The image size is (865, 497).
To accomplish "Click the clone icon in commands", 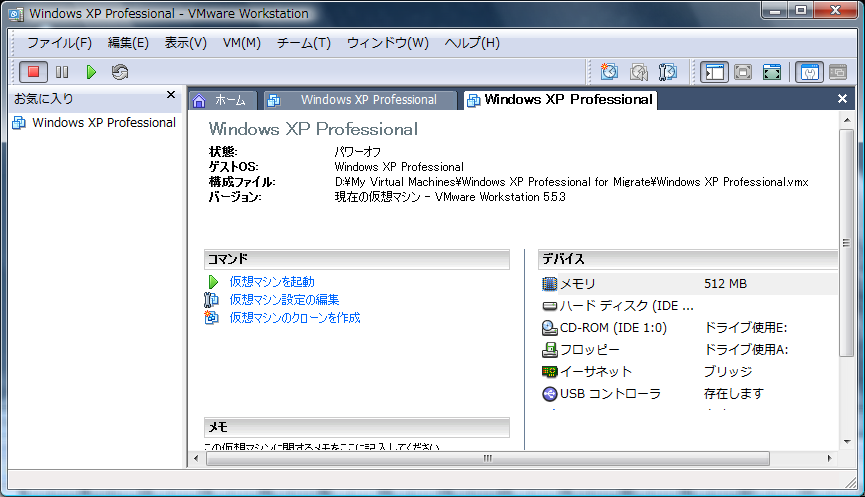I will pos(211,318).
